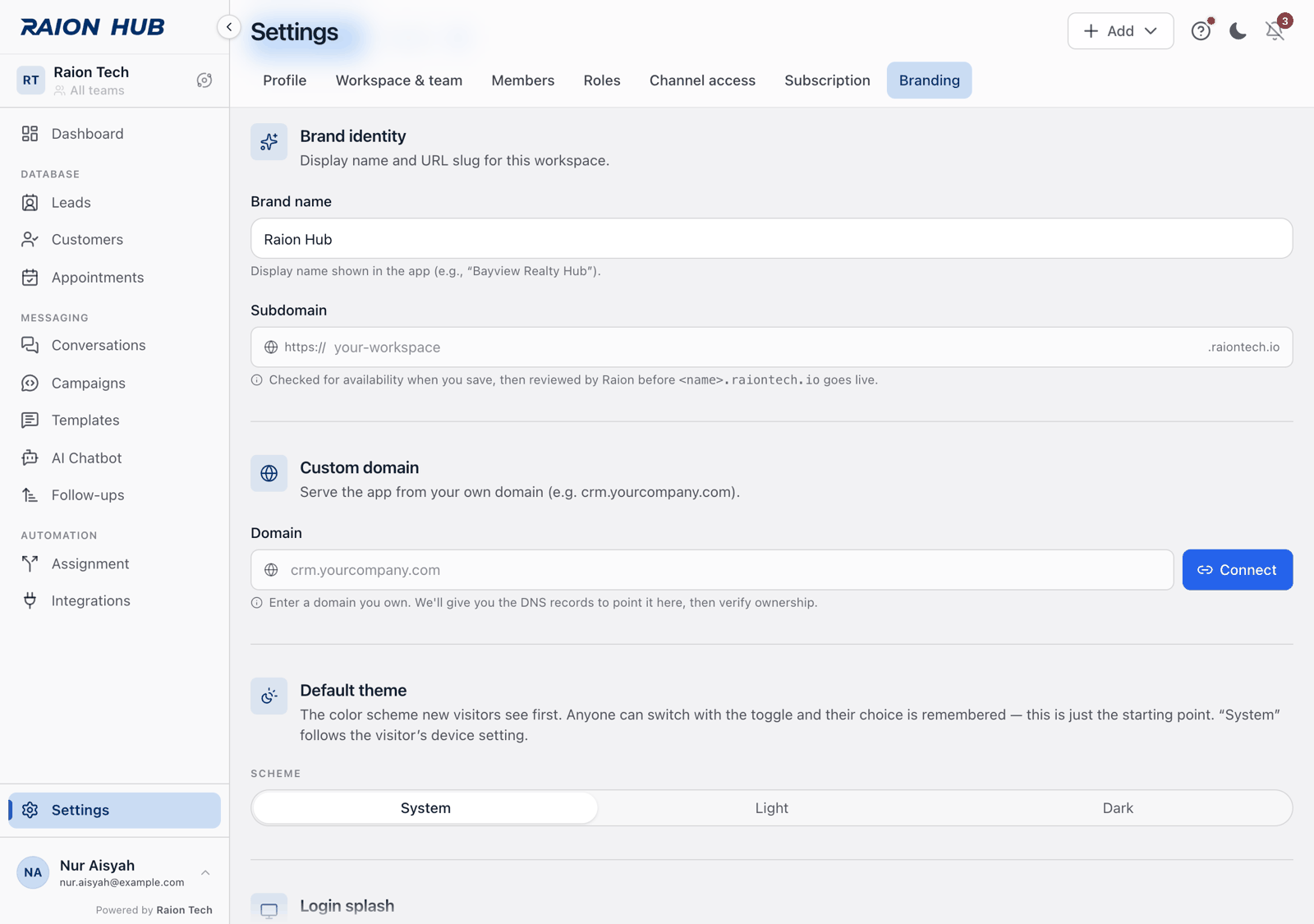Switch to the Subscription tab
This screenshot has width=1314, height=924.
click(827, 80)
